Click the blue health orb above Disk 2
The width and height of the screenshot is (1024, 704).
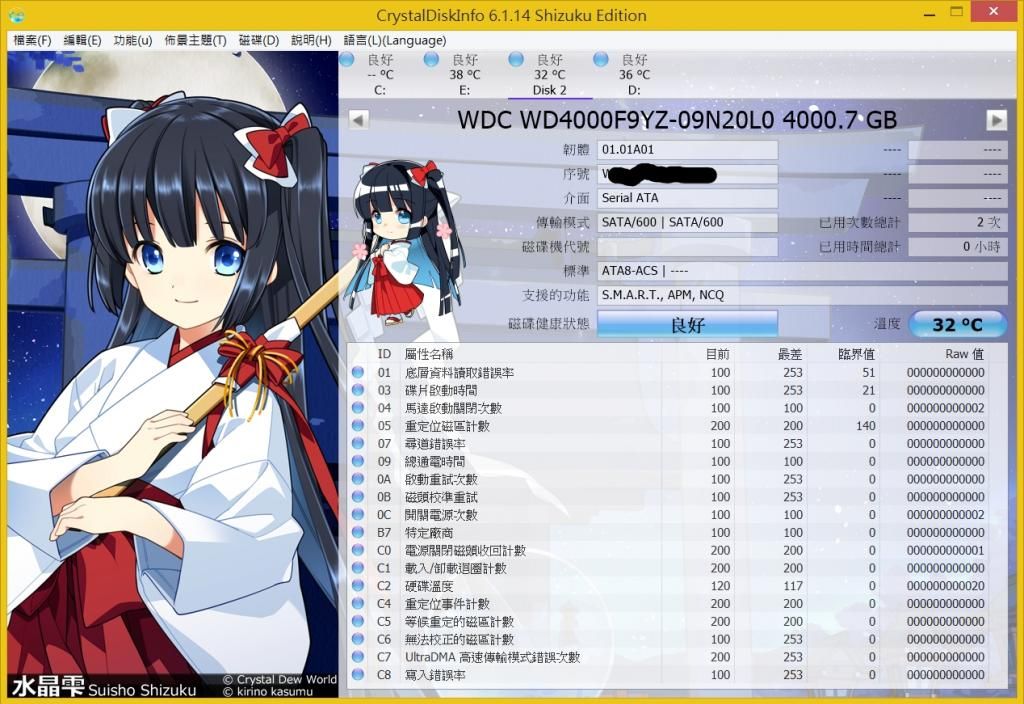516,59
